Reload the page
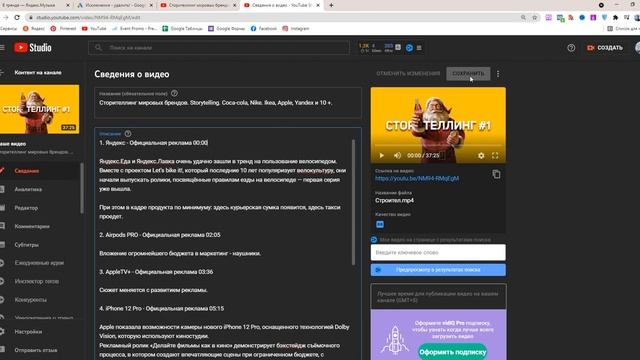Screen dimensions: 640x360 17,18
